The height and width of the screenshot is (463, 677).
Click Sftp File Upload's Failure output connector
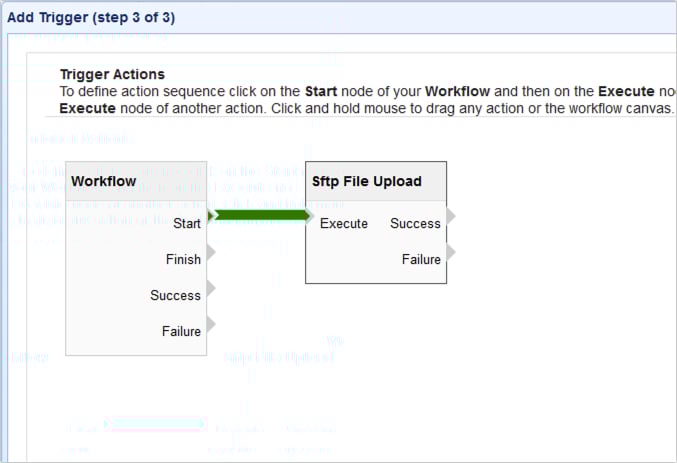pos(451,252)
